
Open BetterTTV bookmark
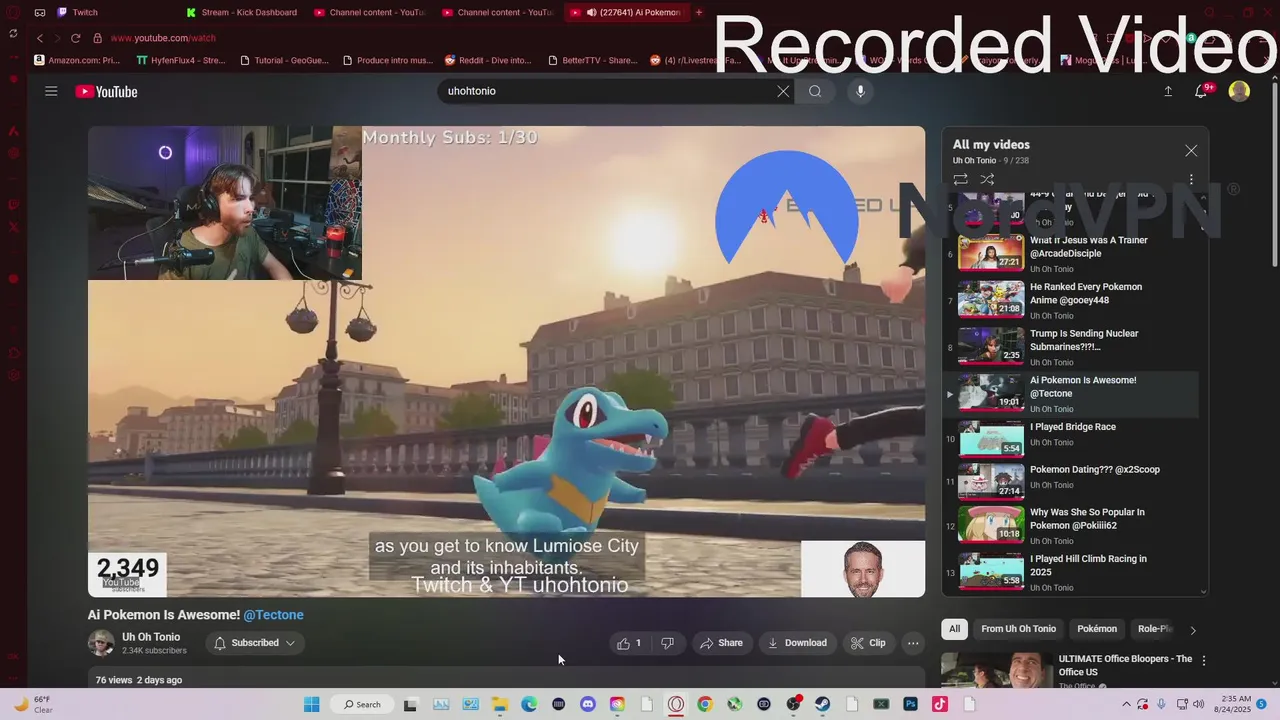click(x=592, y=60)
